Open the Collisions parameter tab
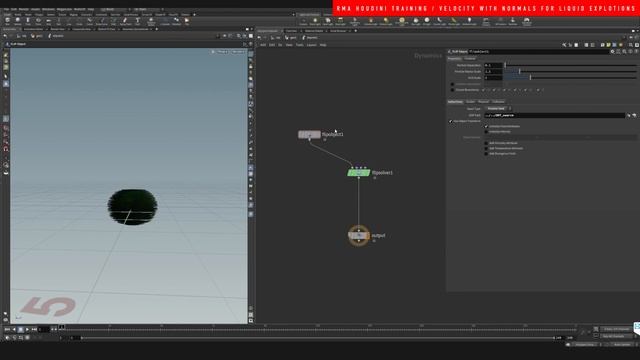Screen dimensions: 640x360 click(x=498, y=102)
